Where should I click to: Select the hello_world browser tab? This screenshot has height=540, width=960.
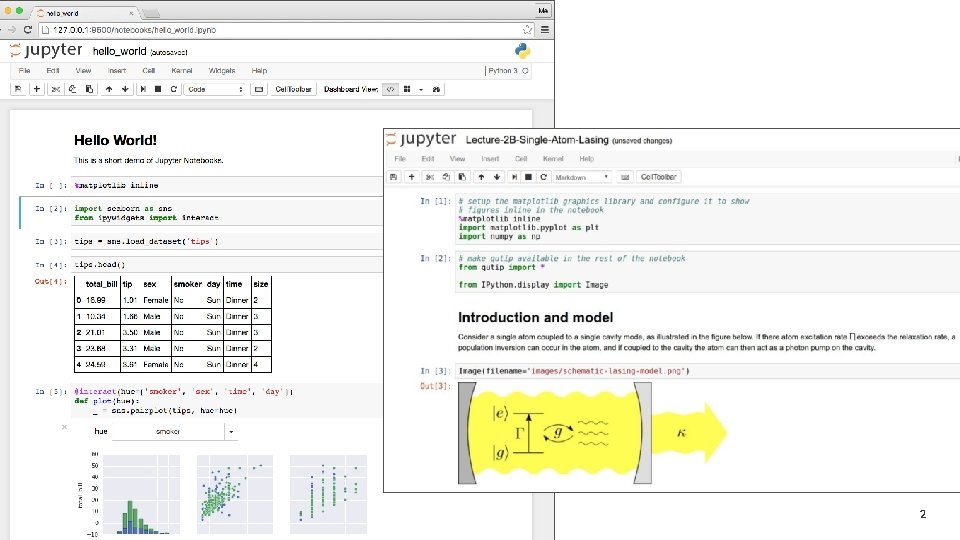[86, 13]
